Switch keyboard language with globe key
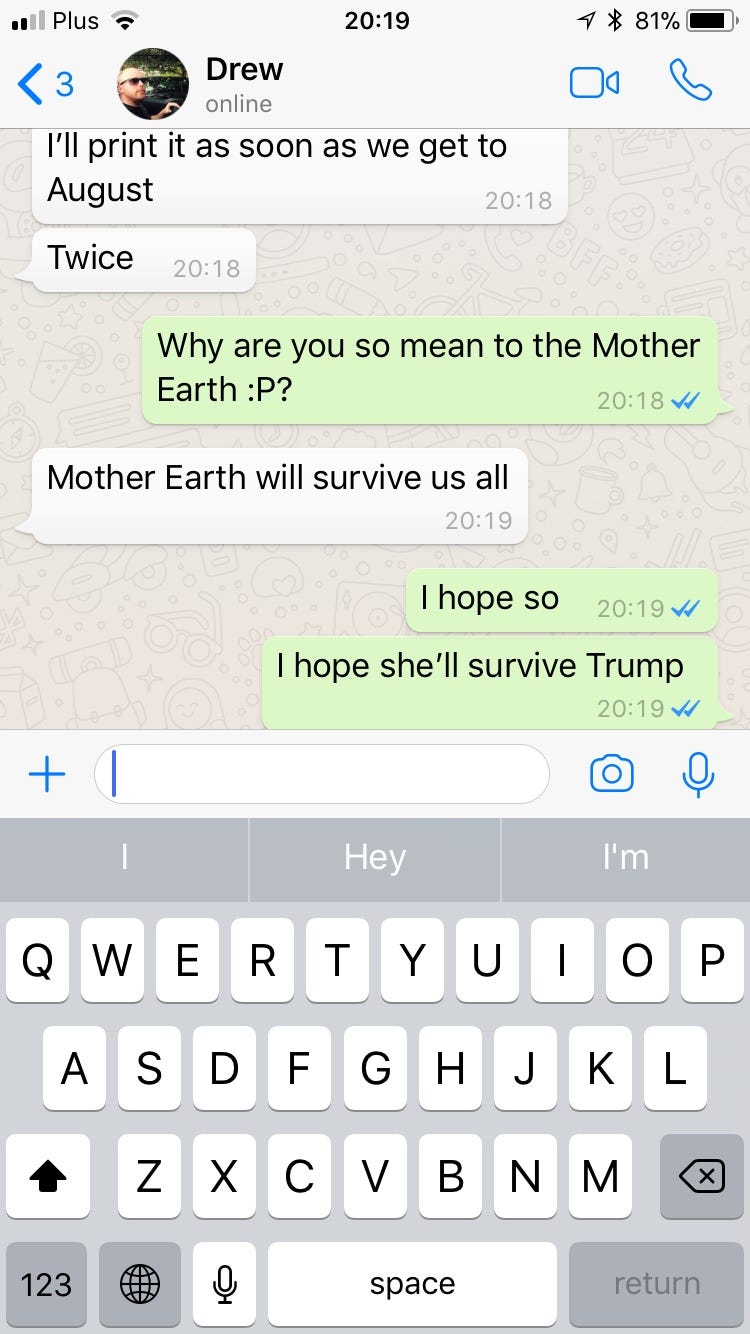Image resolution: width=750 pixels, height=1334 pixels. [140, 1284]
